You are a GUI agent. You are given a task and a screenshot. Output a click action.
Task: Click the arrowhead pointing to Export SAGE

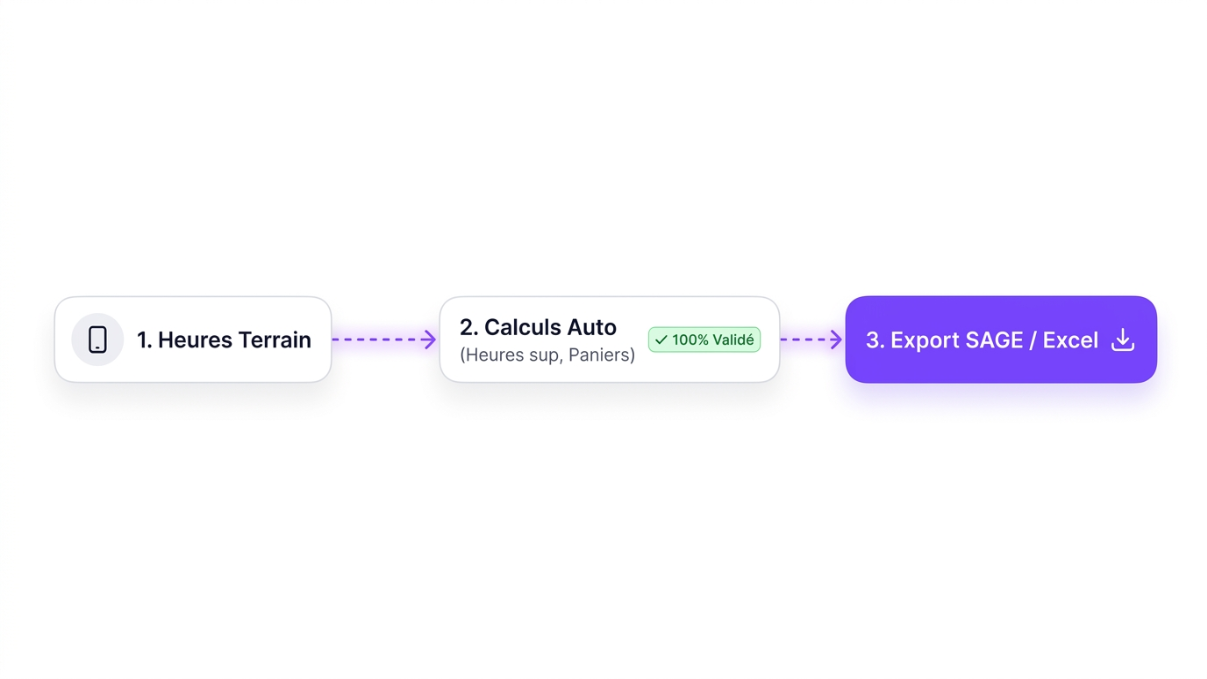[x=836, y=340]
